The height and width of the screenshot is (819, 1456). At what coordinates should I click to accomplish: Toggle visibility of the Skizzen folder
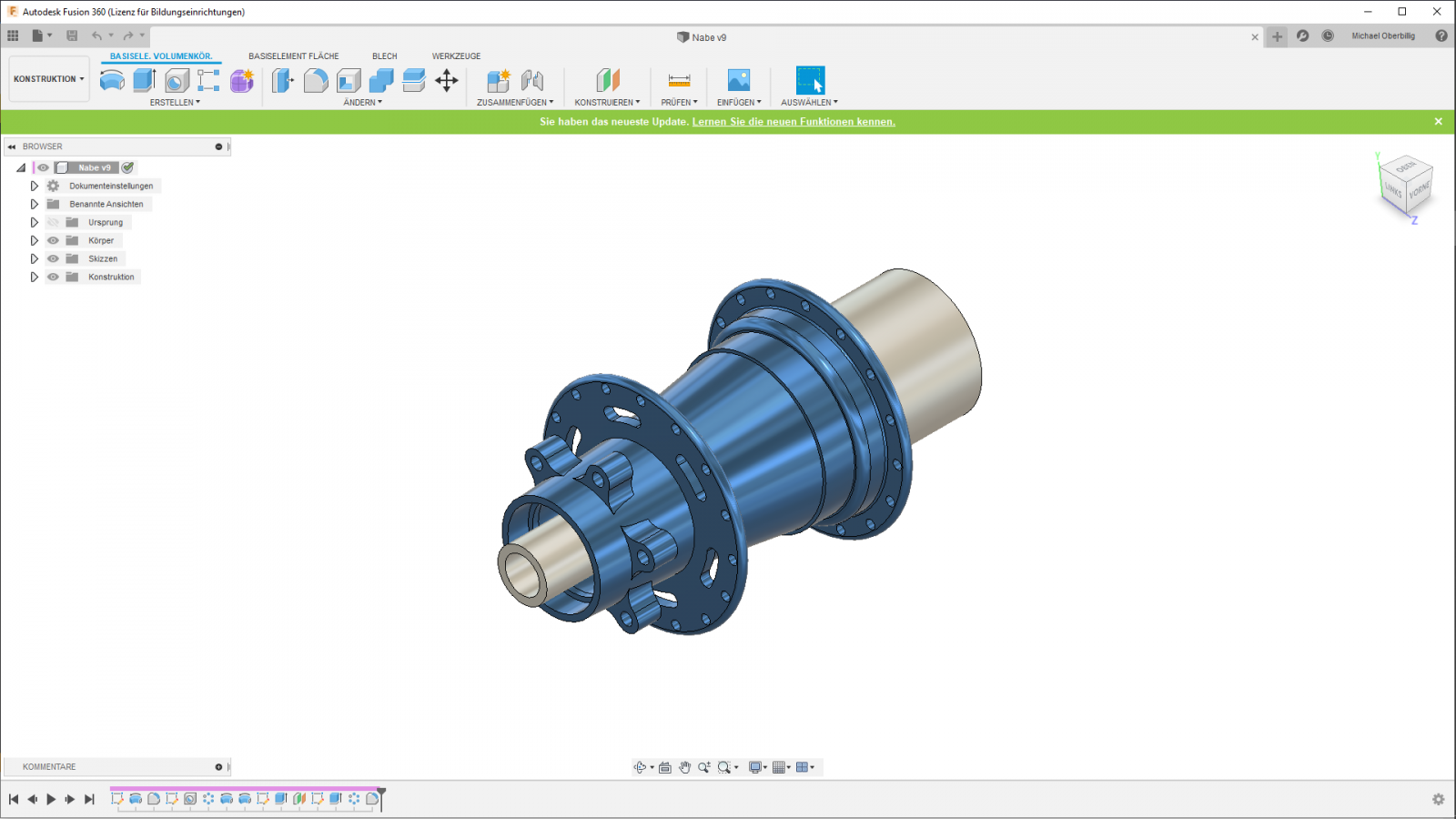53,258
